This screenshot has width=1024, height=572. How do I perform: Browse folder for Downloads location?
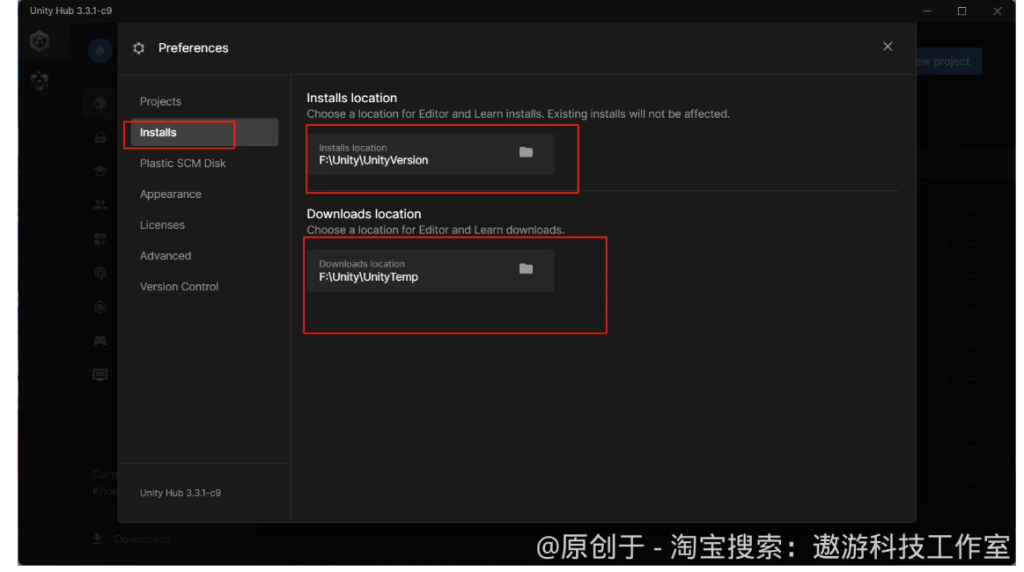coord(526,268)
